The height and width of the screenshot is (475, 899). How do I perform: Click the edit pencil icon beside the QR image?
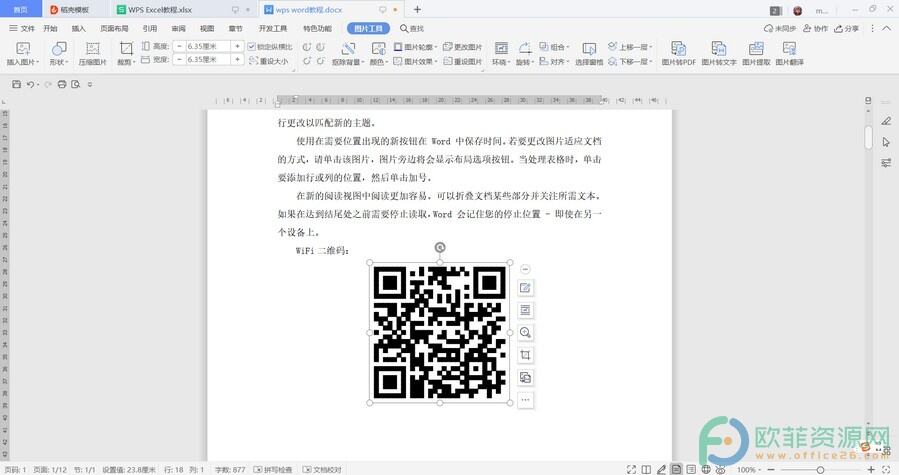point(525,288)
